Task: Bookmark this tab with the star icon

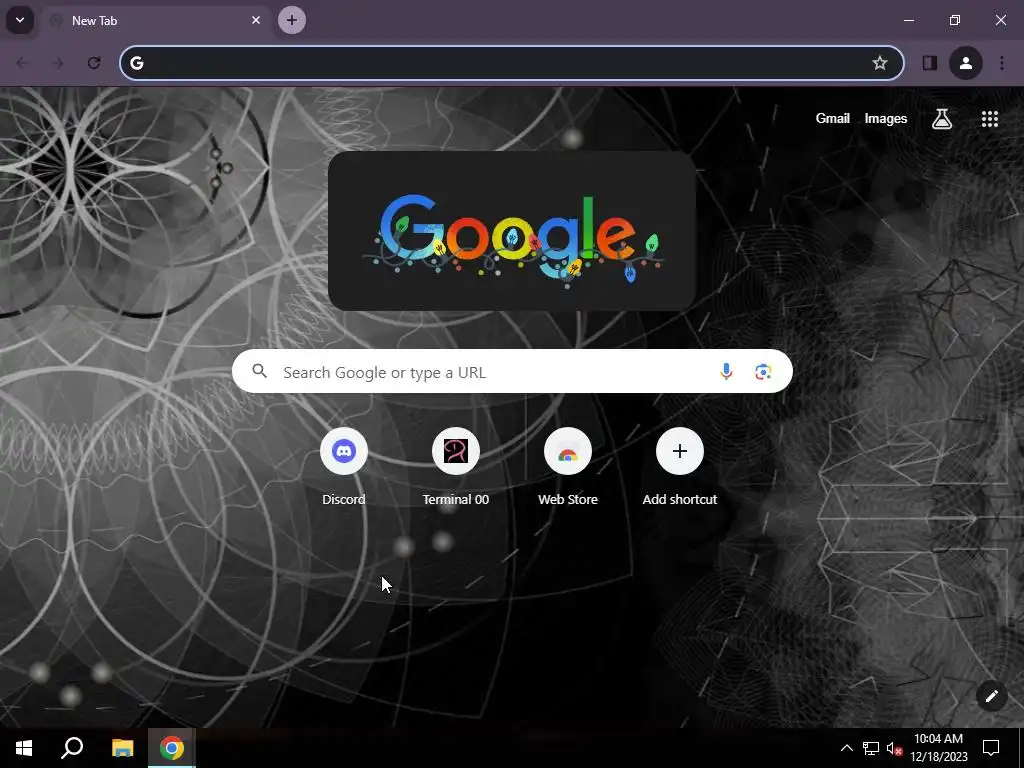Action: 880,63
